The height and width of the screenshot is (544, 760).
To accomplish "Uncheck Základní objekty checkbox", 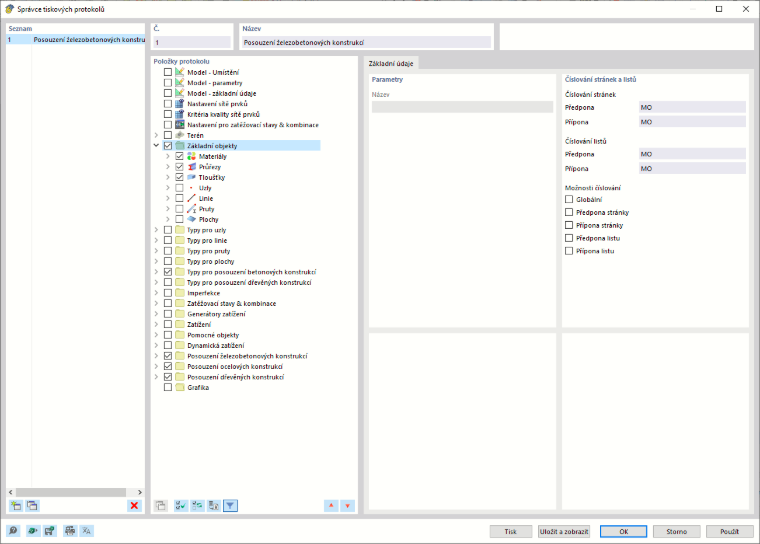I will click(168, 145).
